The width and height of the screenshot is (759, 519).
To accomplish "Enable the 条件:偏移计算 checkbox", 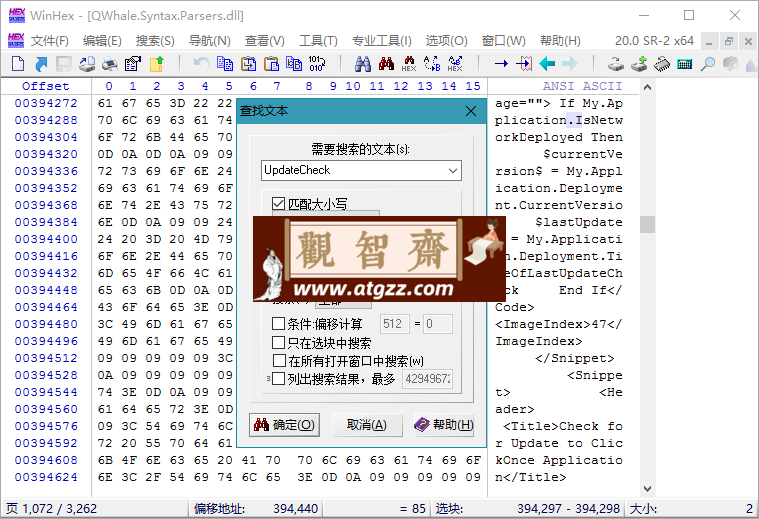I will click(278, 323).
